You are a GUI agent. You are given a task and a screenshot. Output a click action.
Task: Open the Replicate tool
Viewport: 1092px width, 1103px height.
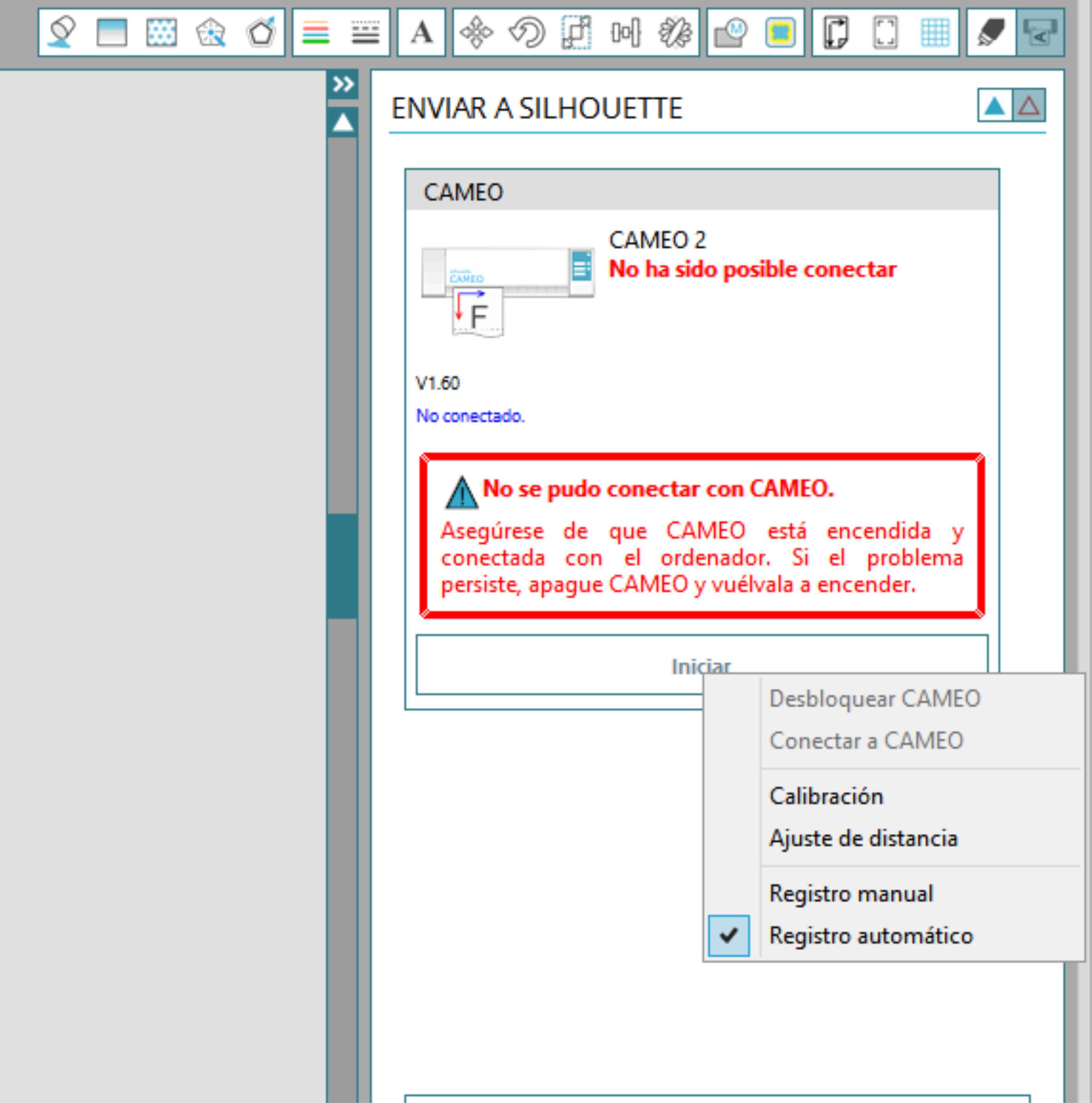[675, 32]
